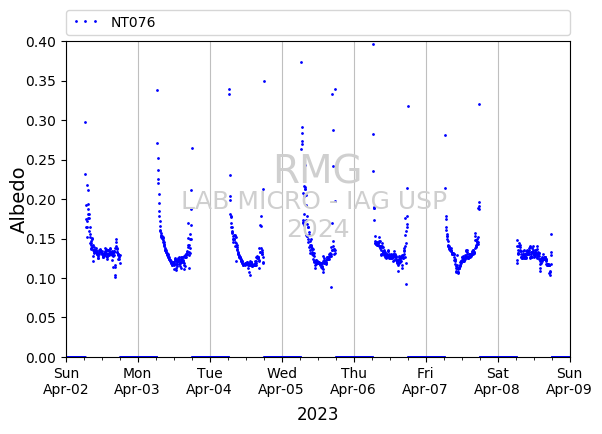Click the 0.30 y-axis tick label

point(41,121)
